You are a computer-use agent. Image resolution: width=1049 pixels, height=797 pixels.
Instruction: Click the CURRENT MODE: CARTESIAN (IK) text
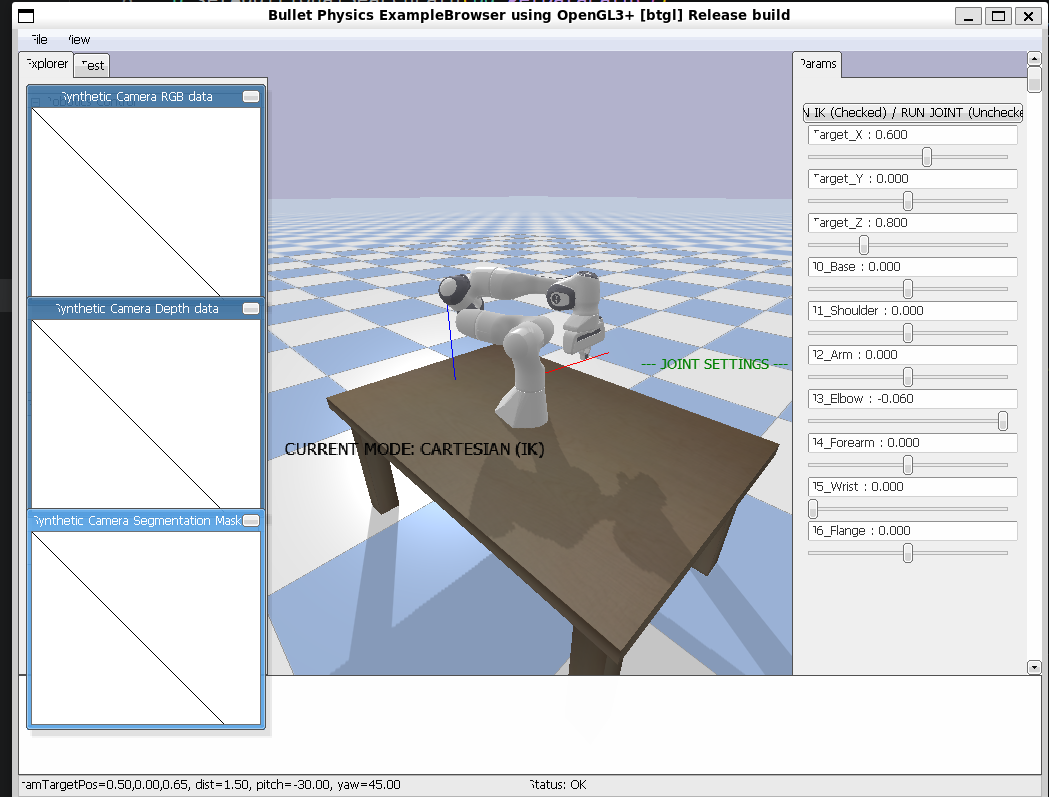click(414, 449)
